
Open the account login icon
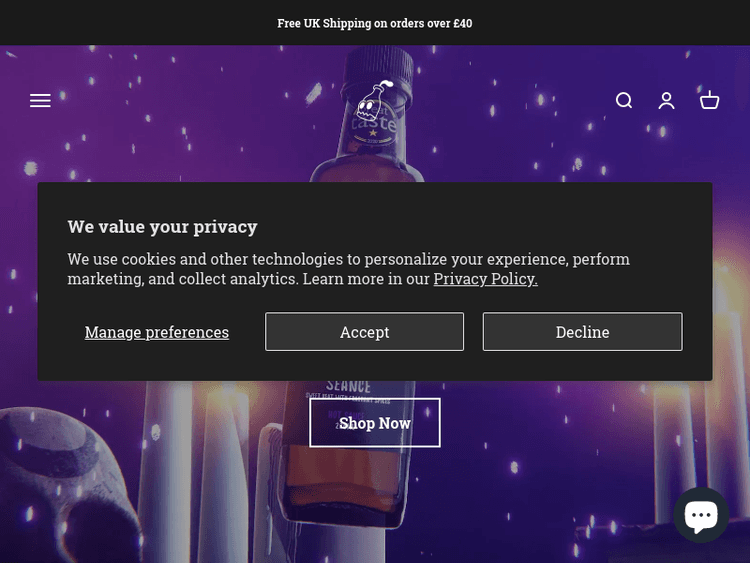[x=667, y=100]
